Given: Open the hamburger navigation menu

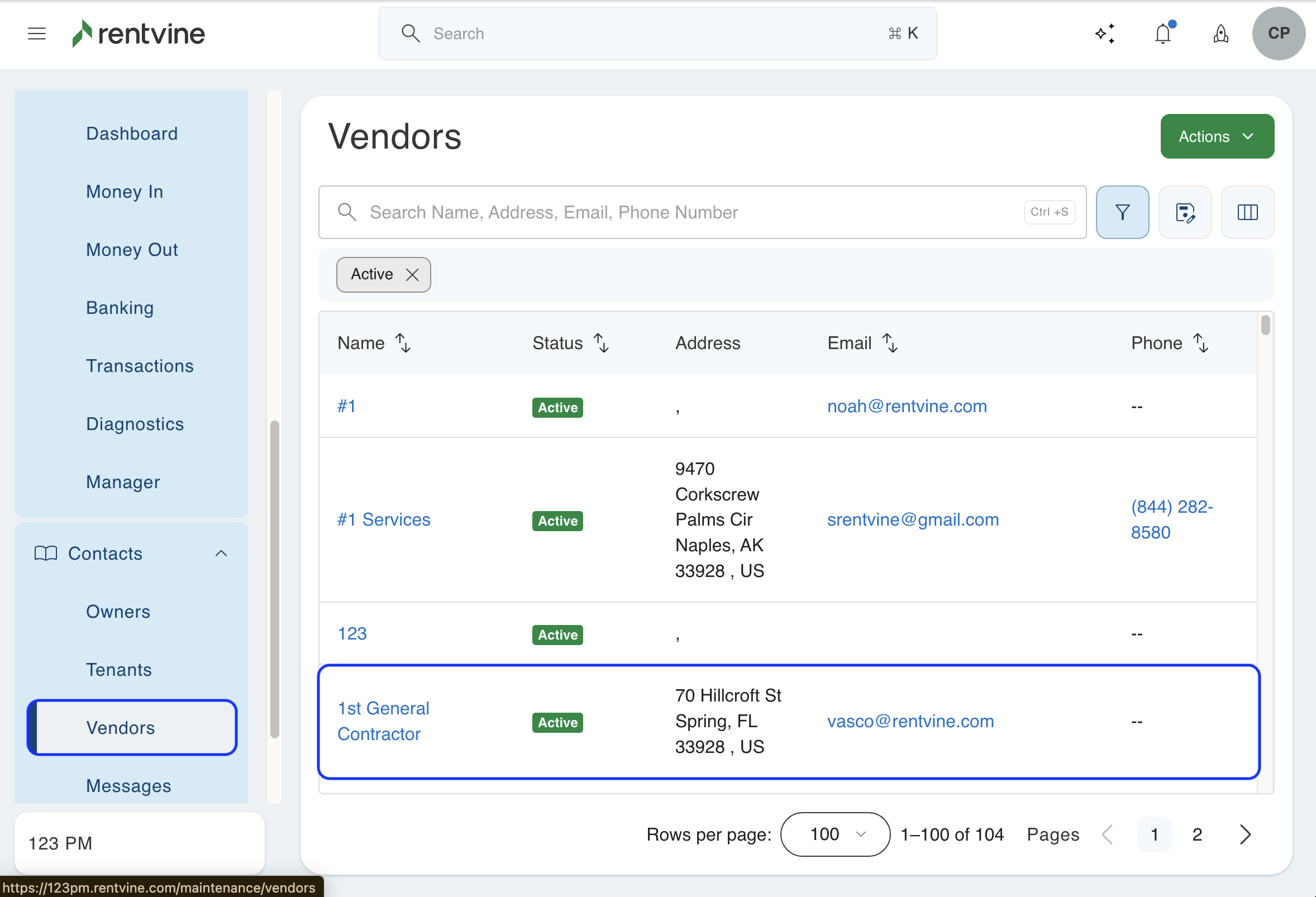Looking at the screenshot, I should point(37,34).
